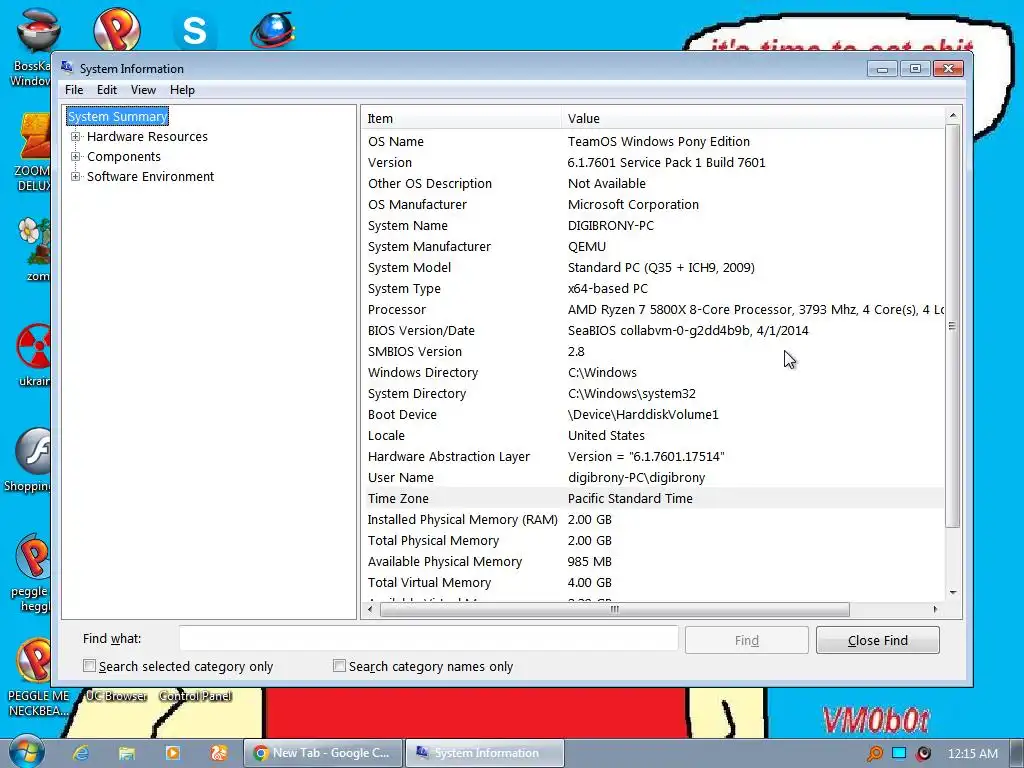Screen dimensions: 1024x768
Task: Select the Hardware Resources tree item
Action: point(147,136)
